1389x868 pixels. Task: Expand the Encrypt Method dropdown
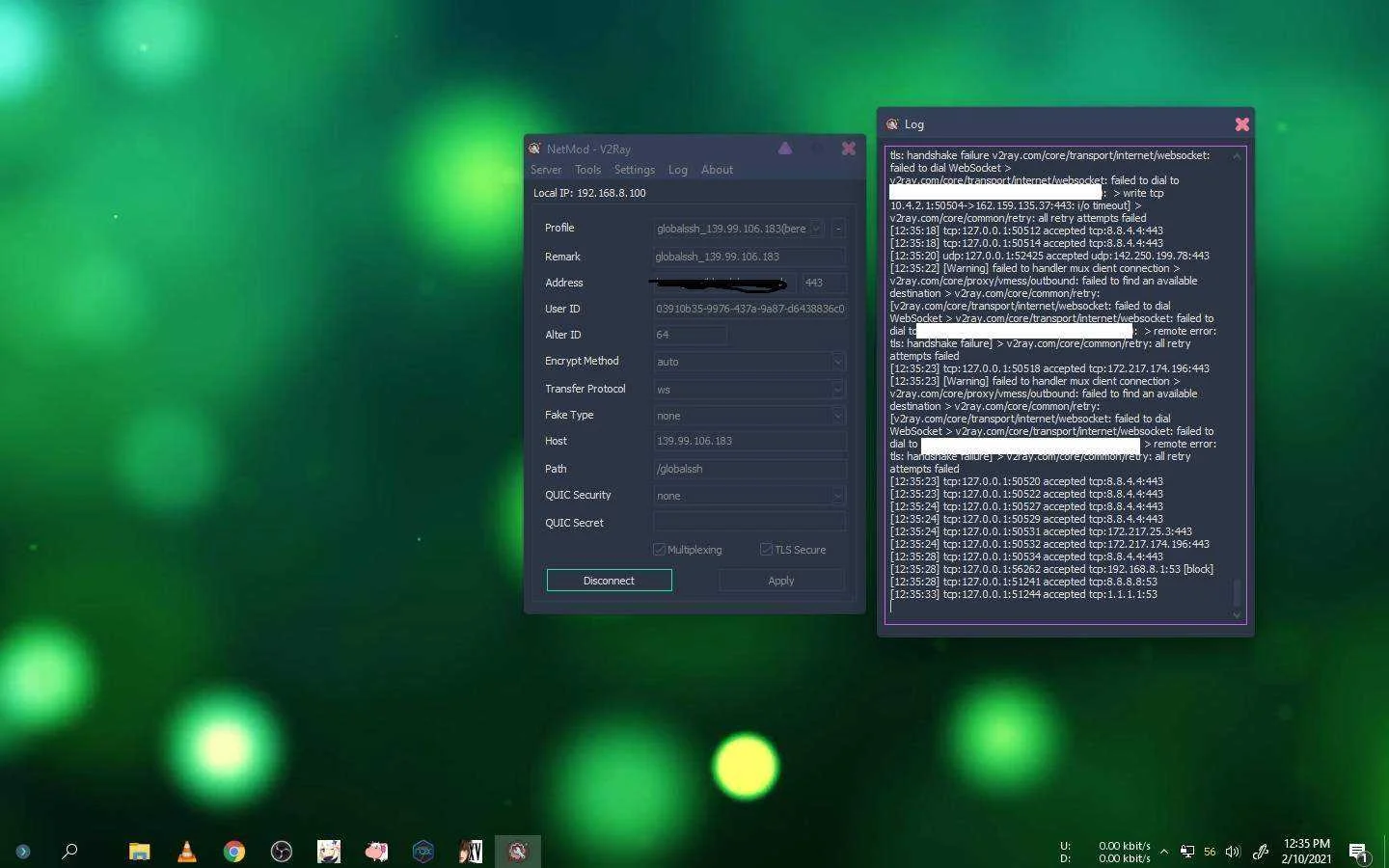[x=837, y=362]
